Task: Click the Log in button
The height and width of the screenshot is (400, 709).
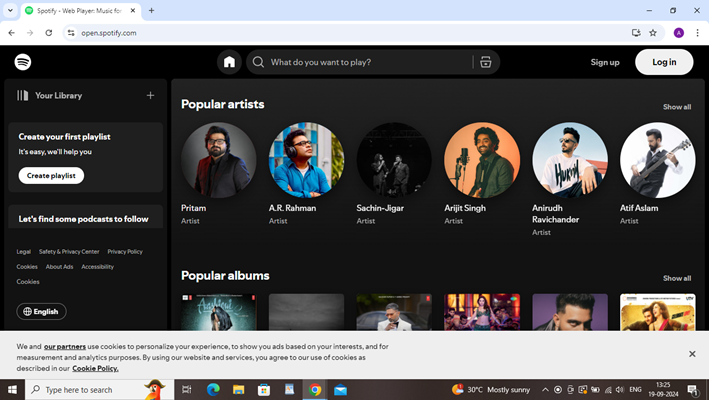Action: (664, 62)
